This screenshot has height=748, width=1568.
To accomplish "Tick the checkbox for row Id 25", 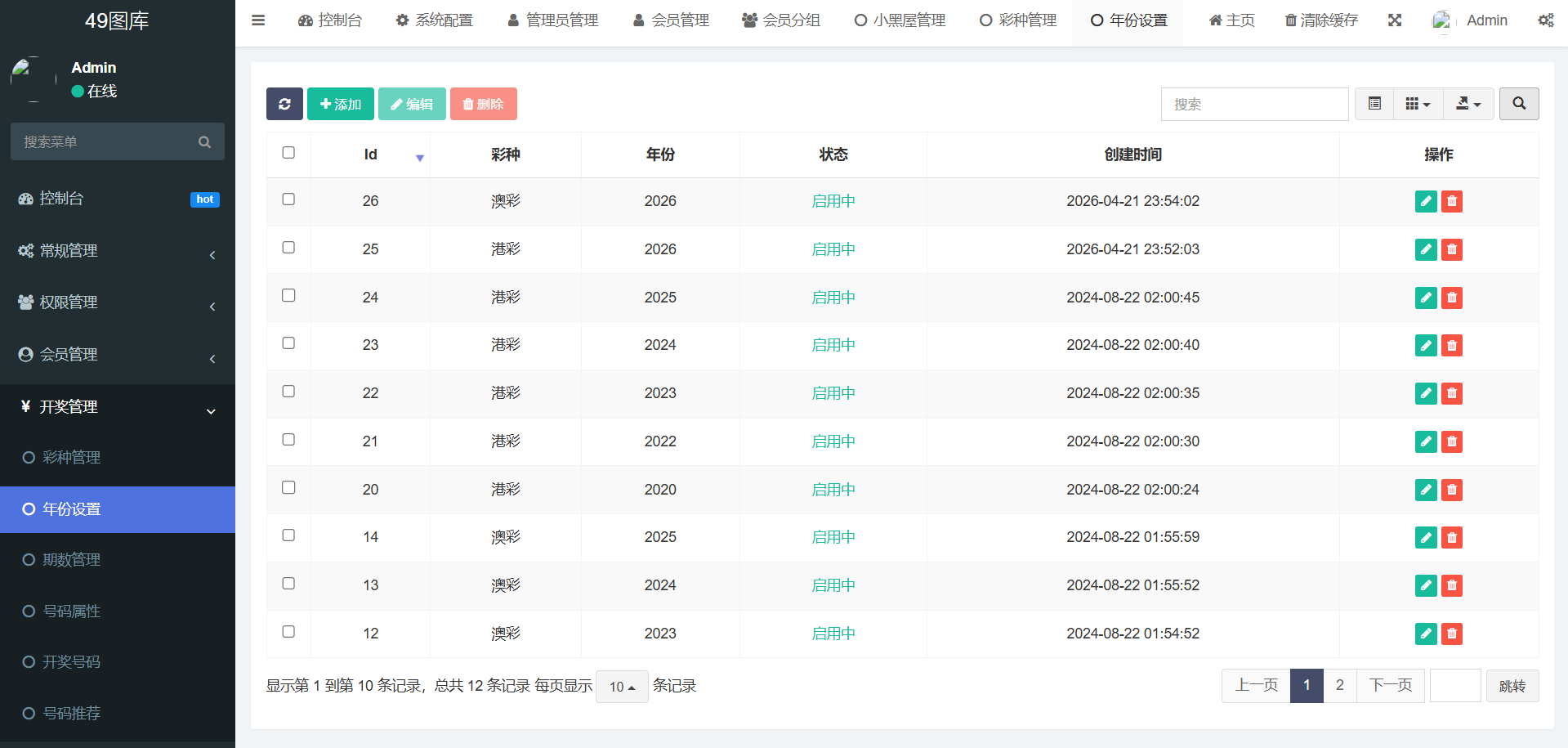I will (x=288, y=248).
